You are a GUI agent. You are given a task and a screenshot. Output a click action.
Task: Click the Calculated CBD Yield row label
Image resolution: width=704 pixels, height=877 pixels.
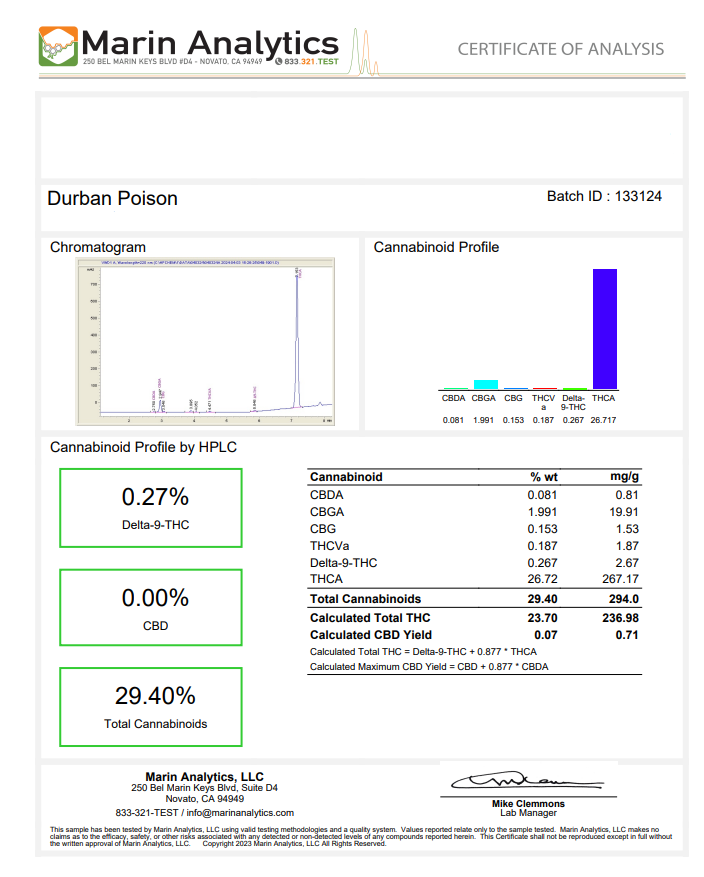(371, 635)
